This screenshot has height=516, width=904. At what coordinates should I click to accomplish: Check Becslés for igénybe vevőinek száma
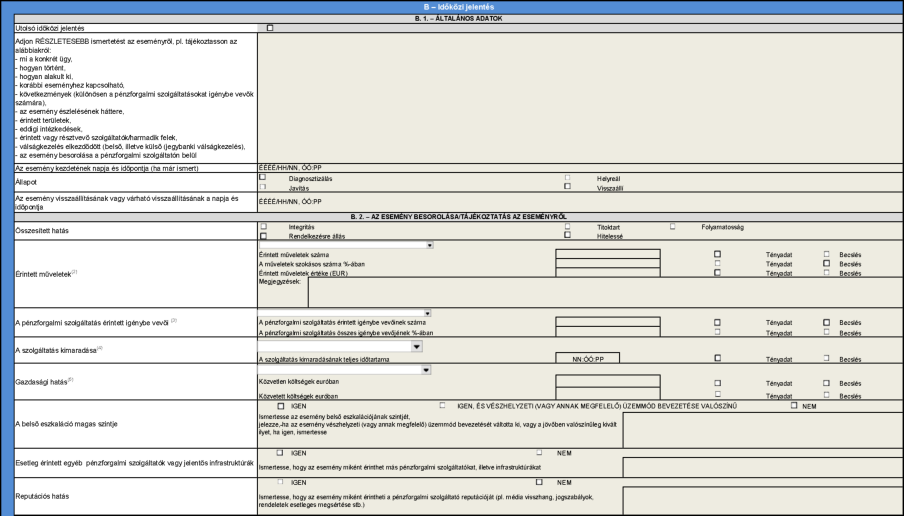tap(826, 322)
